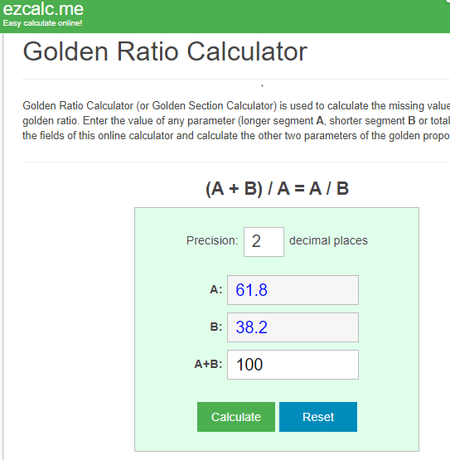450x460 pixels.
Task: Click 'longer segment A' in the description
Action: (282, 120)
